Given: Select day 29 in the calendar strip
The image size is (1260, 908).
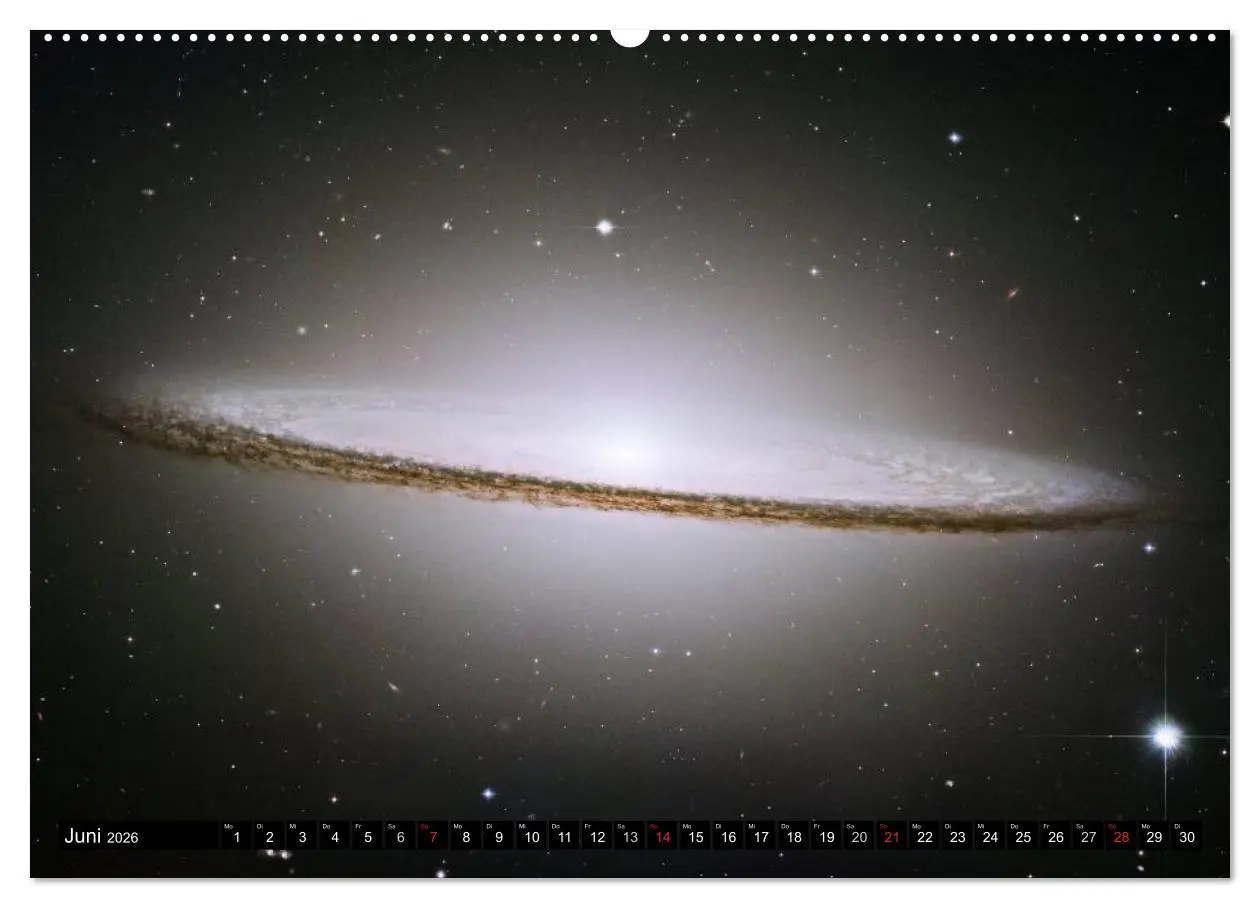Looking at the screenshot, I should [x=1154, y=837].
